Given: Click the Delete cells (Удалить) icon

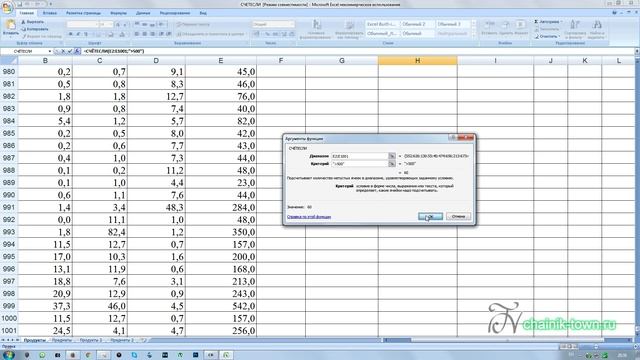Looking at the screenshot, I should click(505, 24).
